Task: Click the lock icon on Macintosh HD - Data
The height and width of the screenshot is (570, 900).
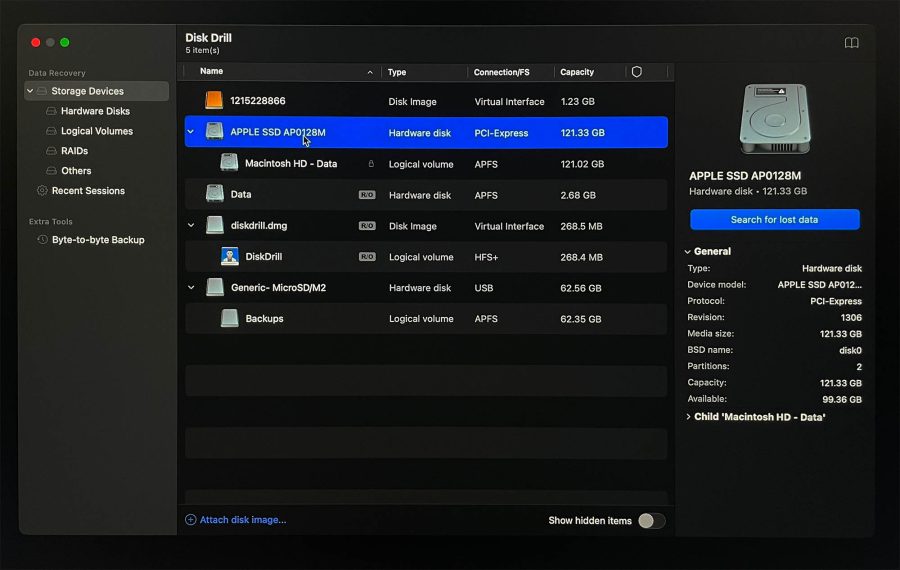Action: coord(371,164)
